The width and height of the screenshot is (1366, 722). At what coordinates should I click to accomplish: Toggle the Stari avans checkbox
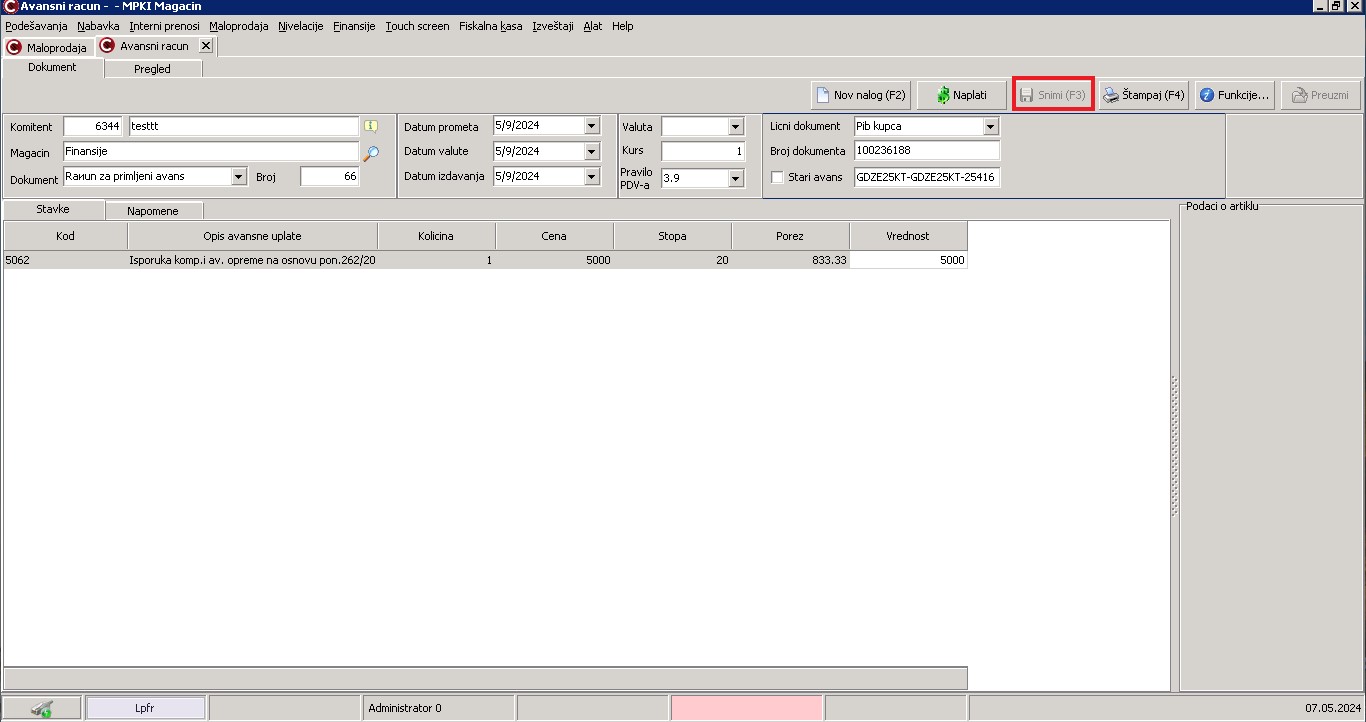tap(777, 177)
